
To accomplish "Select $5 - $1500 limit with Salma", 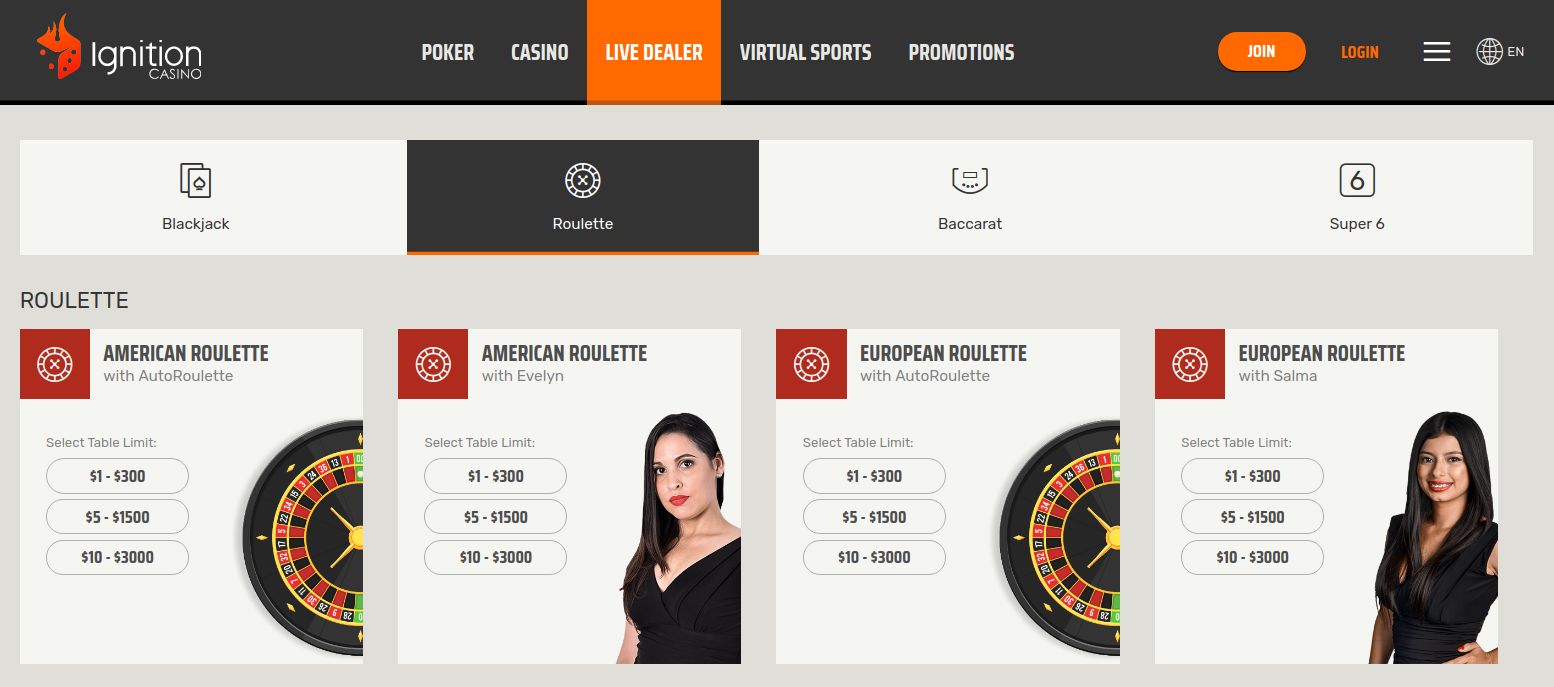I will (x=1252, y=517).
